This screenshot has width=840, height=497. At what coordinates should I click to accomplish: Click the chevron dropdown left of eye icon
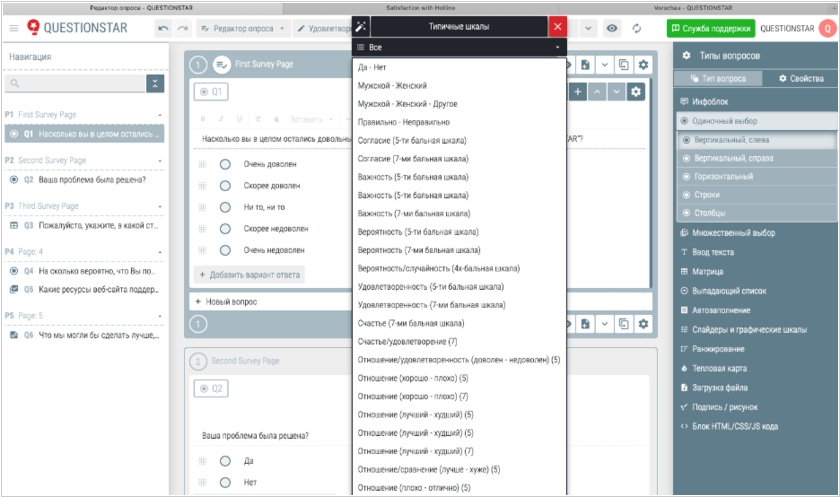(x=588, y=28)
